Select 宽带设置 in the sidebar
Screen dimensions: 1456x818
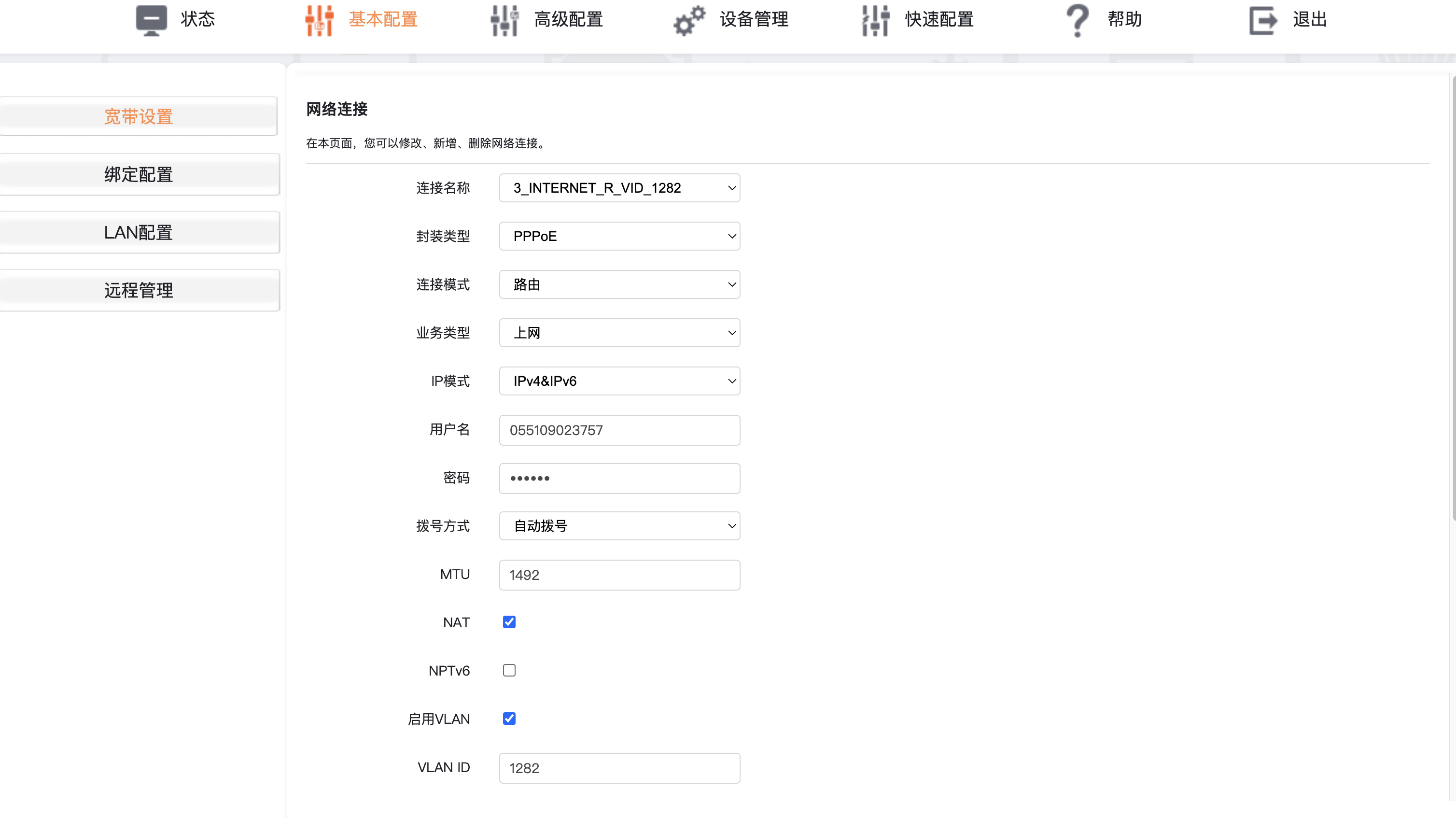(139, 116)
